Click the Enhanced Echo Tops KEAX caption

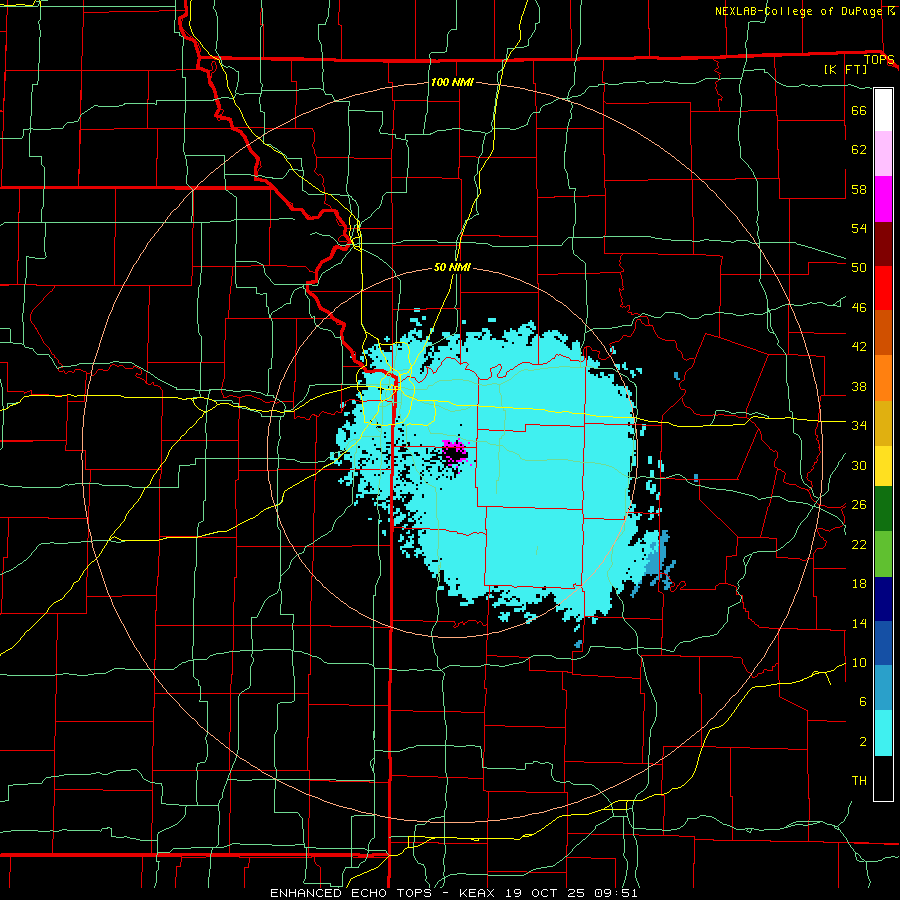pos(453,893)
